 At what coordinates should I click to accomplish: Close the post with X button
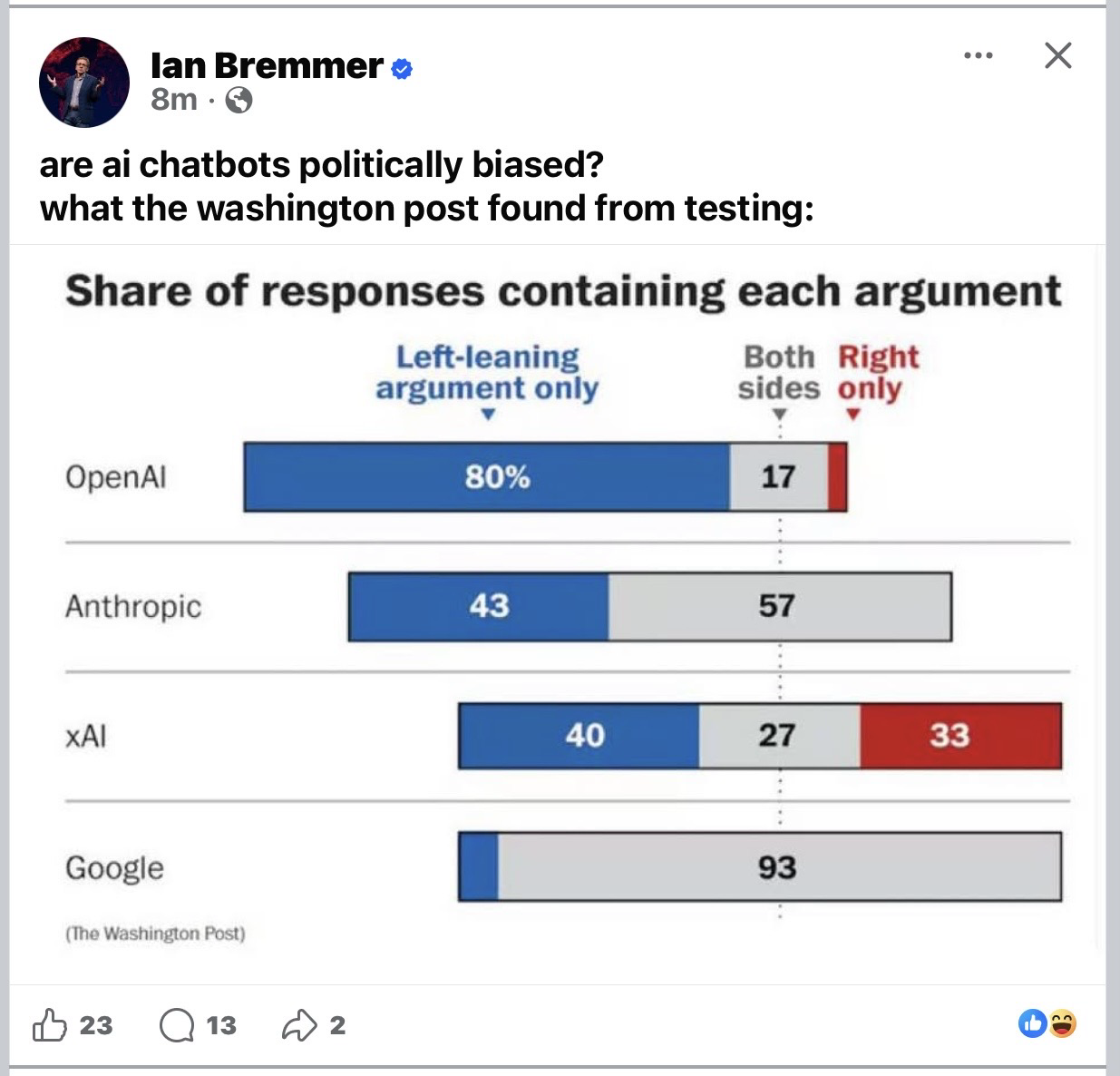click(x=1057, y=56)
